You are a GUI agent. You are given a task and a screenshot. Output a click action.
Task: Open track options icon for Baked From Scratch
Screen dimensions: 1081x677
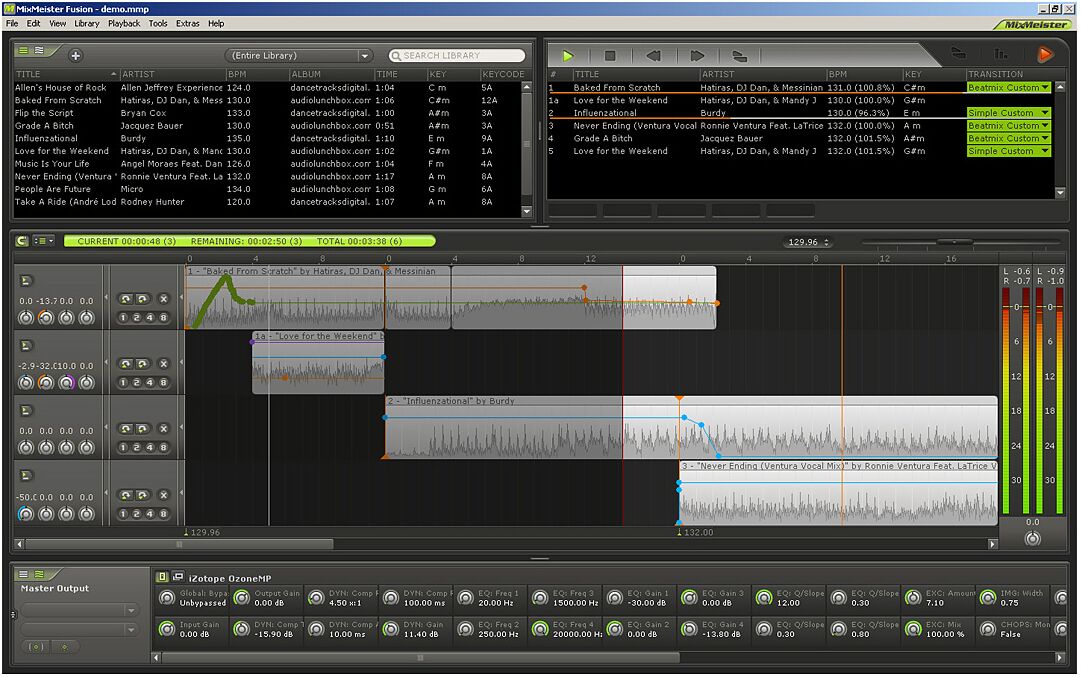26,281
